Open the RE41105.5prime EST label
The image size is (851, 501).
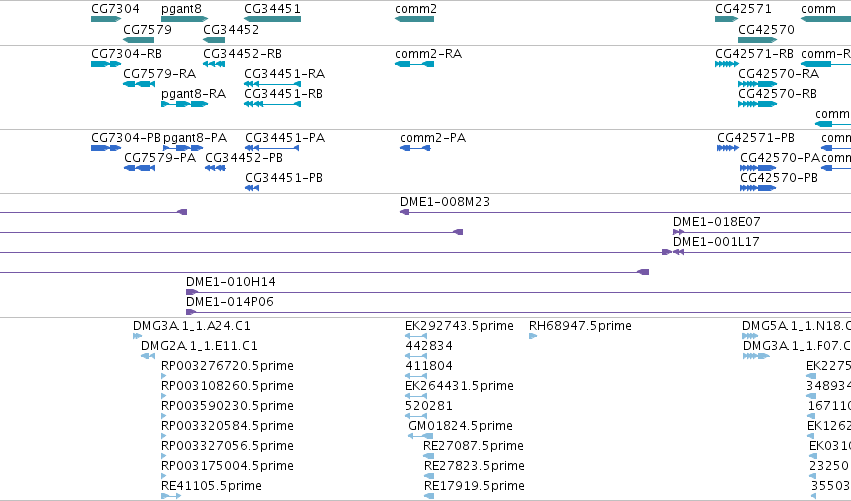[211, 486]
